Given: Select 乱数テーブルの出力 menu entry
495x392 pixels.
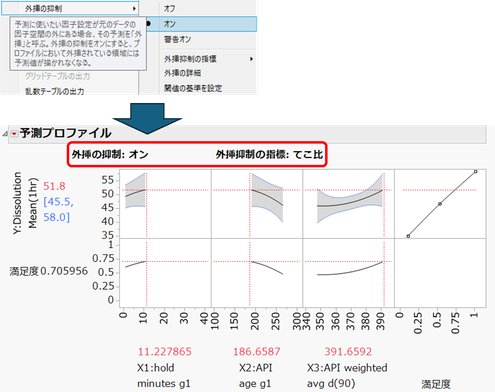Looking at the screenshot, I should (x=55, y=91).
